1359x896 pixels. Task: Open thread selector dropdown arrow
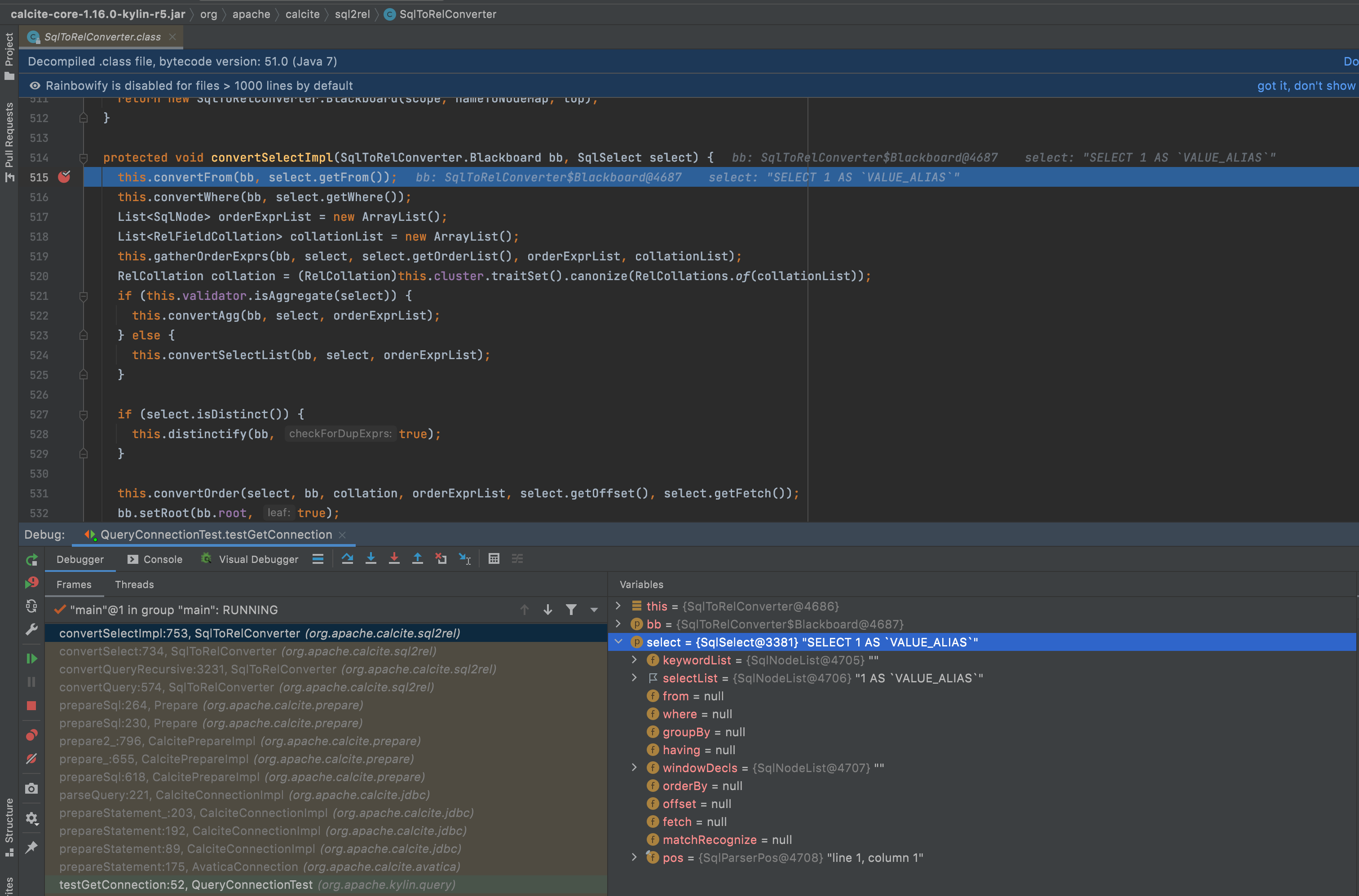pos(594,610)
